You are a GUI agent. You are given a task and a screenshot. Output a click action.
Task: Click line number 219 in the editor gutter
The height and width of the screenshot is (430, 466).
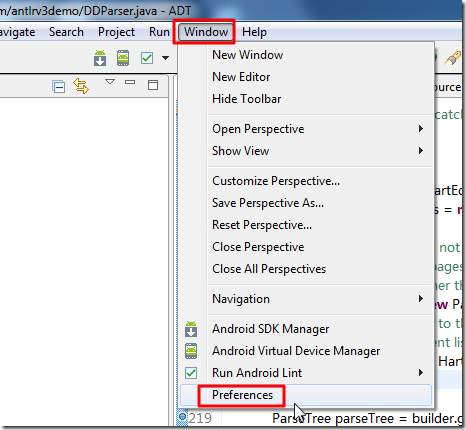(x=200, y=418)
